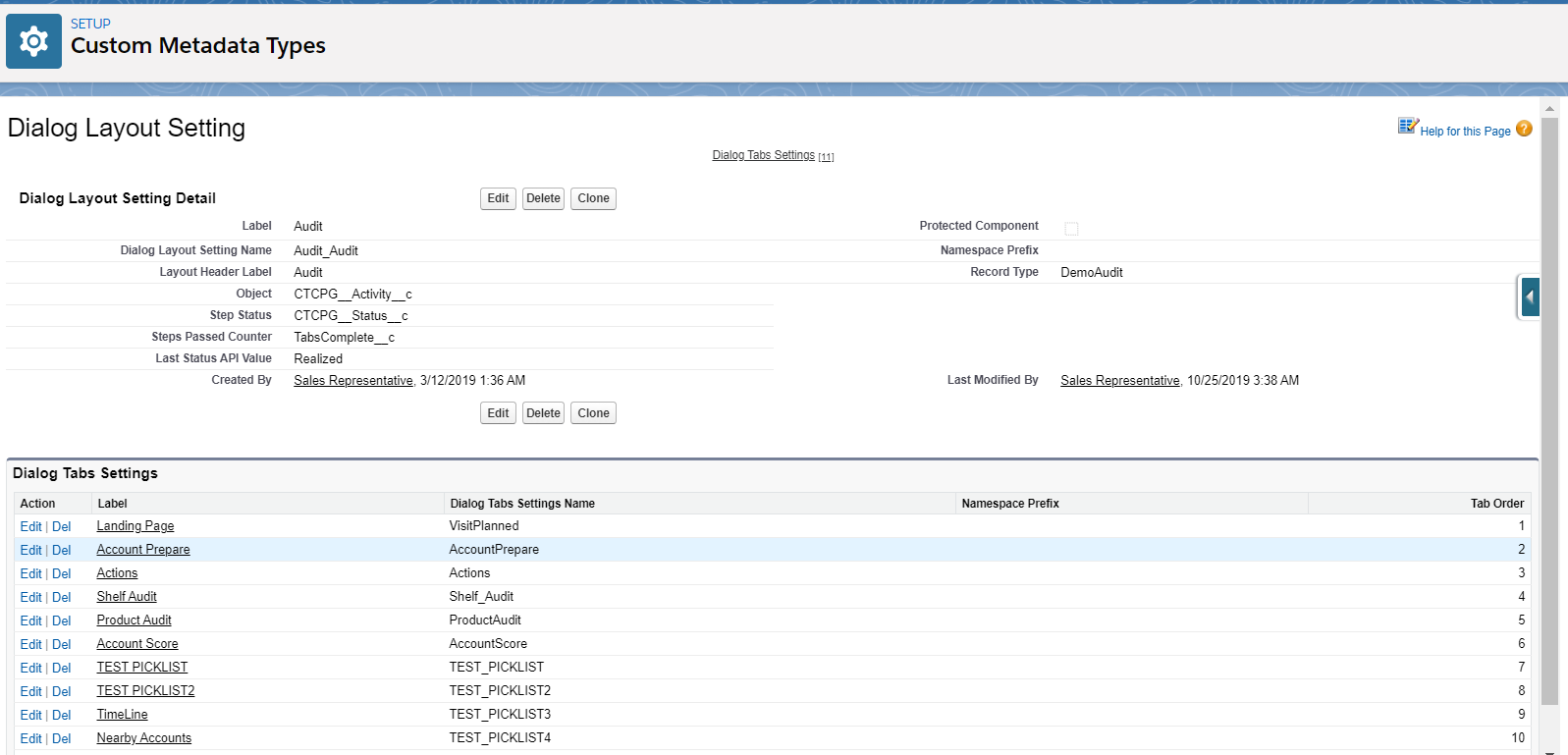Edit the Account Prepare row
Viewport: 1568px width, 755px height.
[30, 550]
